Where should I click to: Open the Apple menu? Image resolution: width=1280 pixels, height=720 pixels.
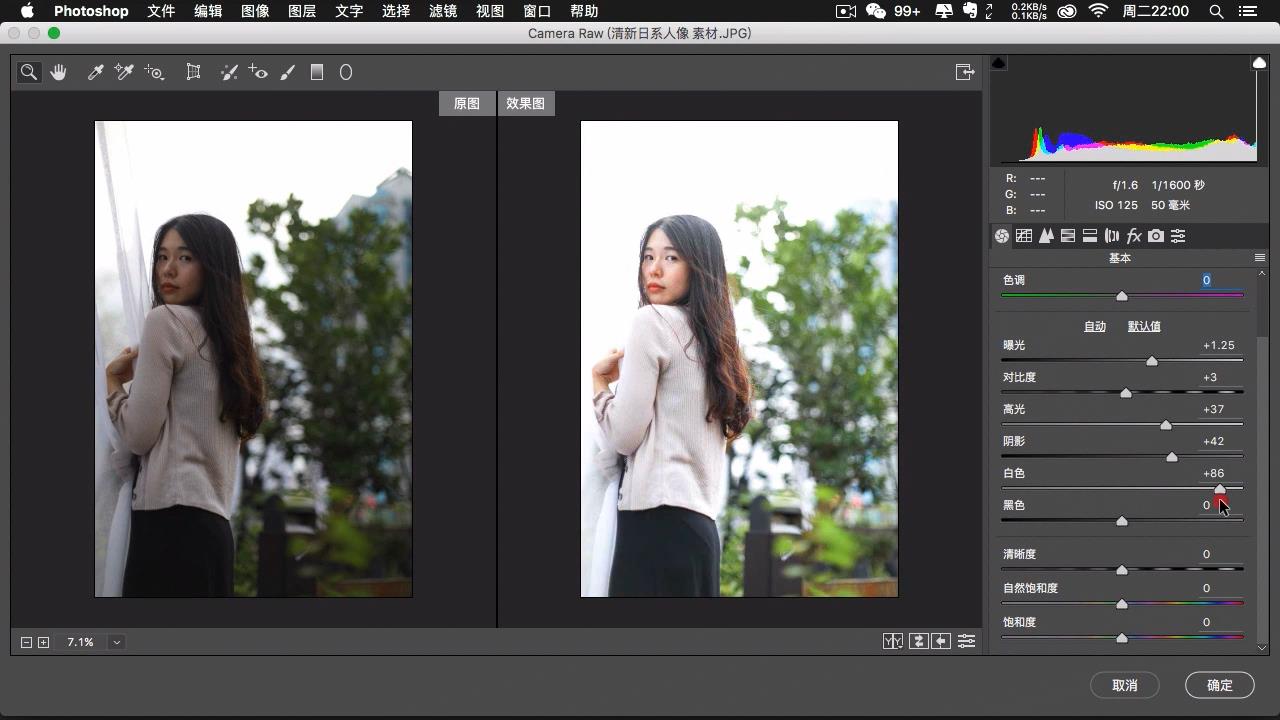point(27,11)
